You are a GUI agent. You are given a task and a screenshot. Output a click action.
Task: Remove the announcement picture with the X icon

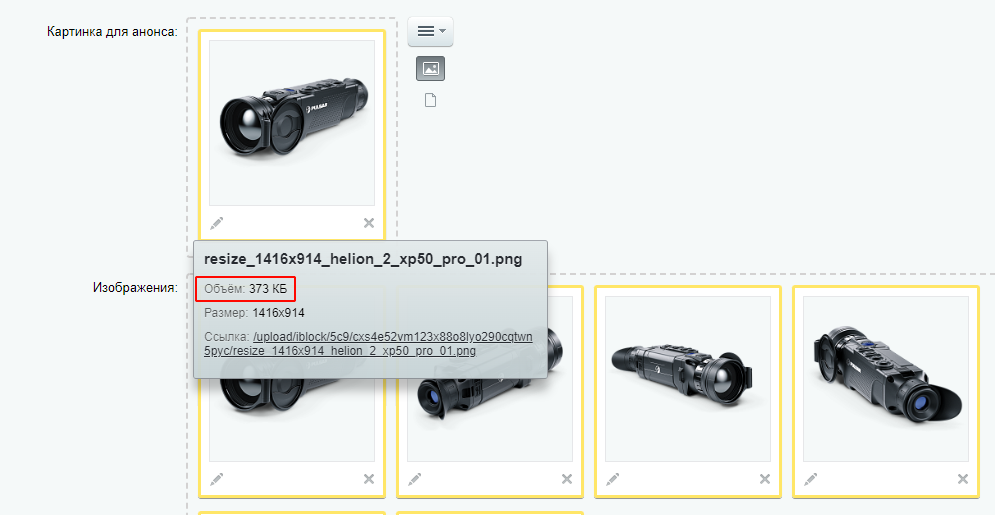369,223
